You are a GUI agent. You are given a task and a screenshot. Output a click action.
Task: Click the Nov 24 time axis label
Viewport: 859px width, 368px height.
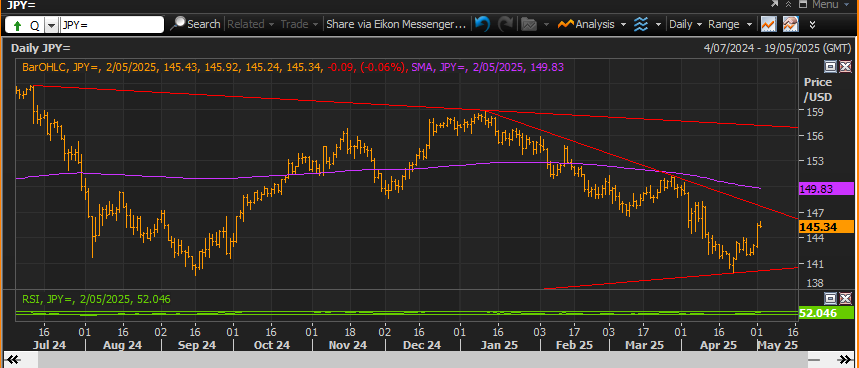click(x=347, y=346)
